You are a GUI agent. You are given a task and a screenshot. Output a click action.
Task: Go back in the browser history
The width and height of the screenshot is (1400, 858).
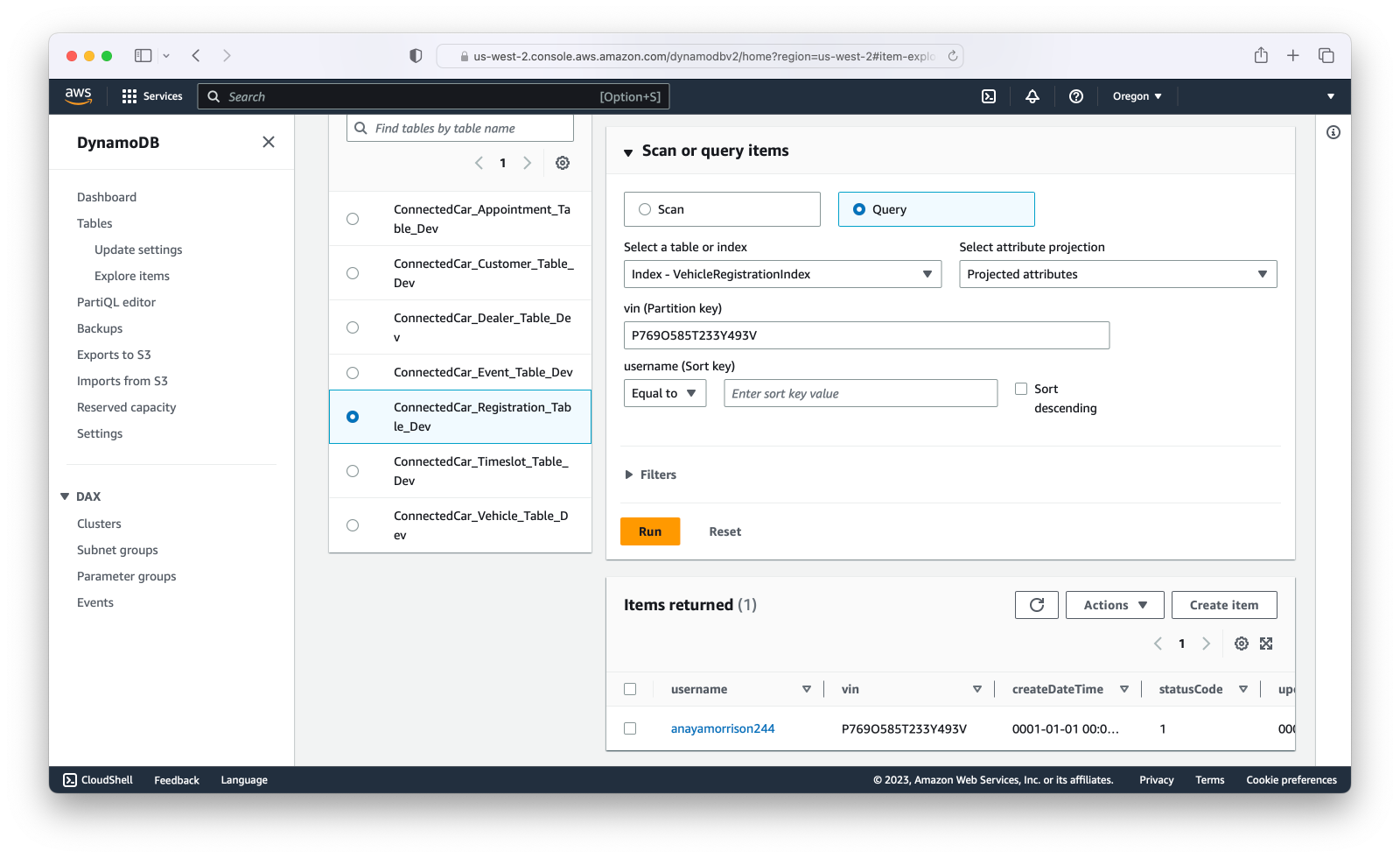click(x=196, y=55)
